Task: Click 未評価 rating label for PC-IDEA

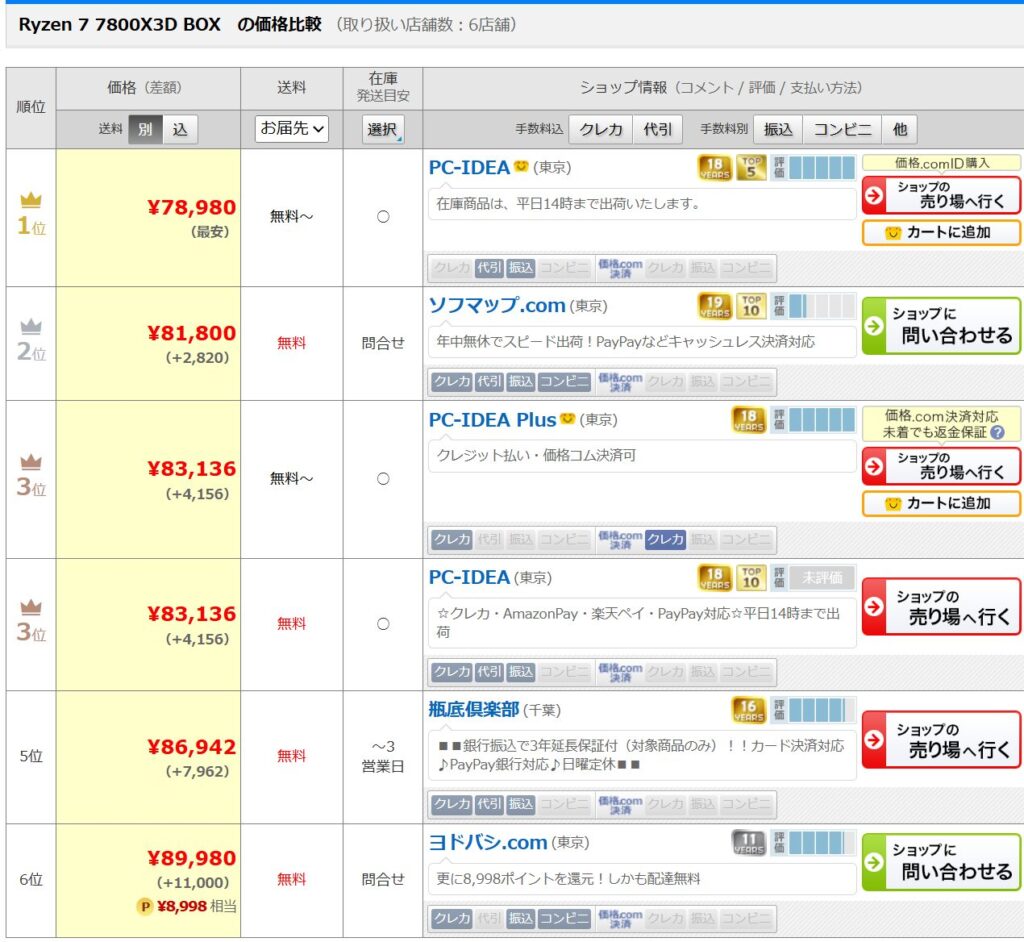Action: click(x=822, y=578)
